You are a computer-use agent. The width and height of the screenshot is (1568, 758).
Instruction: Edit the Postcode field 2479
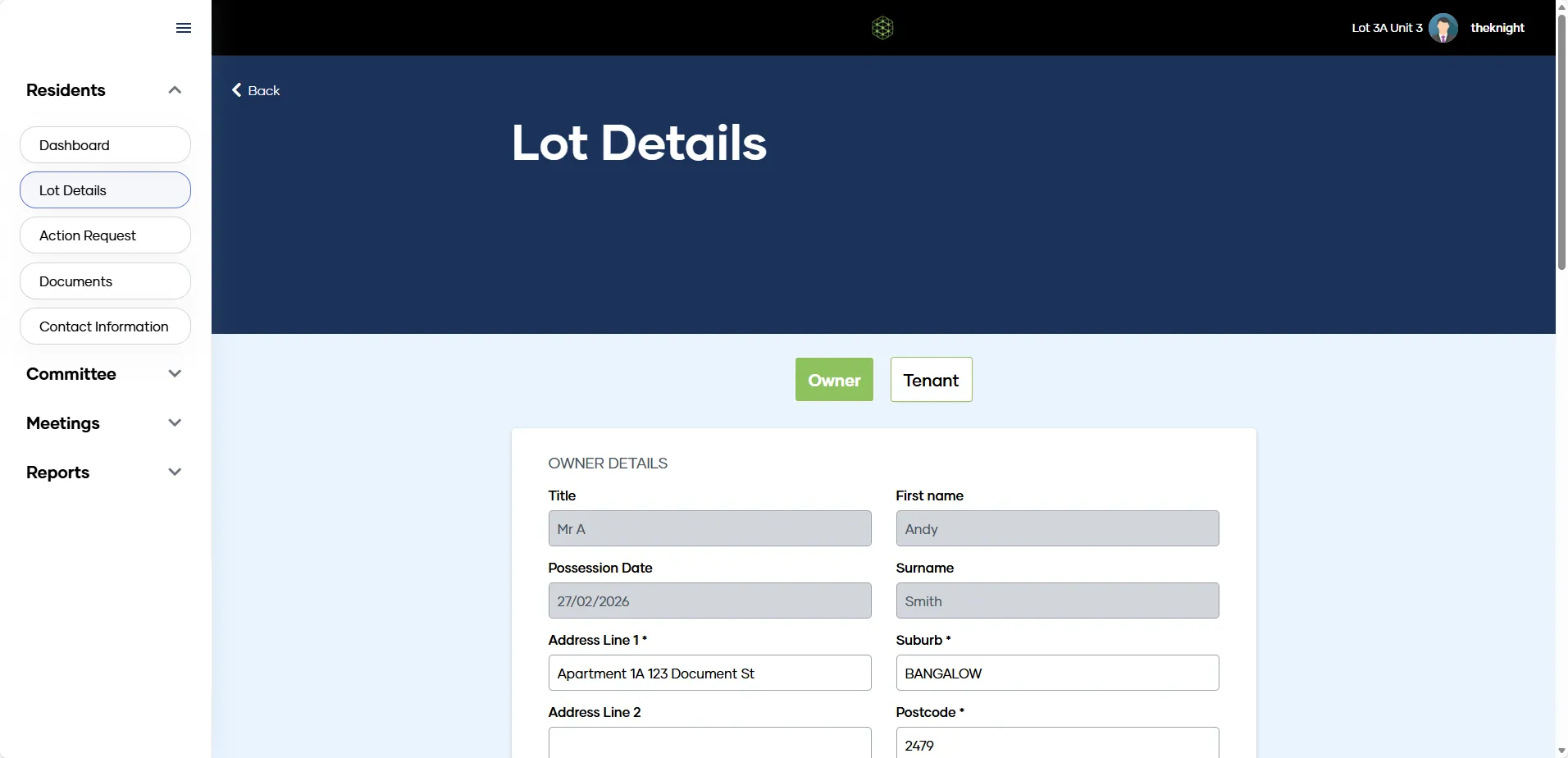click(1057, 742)
